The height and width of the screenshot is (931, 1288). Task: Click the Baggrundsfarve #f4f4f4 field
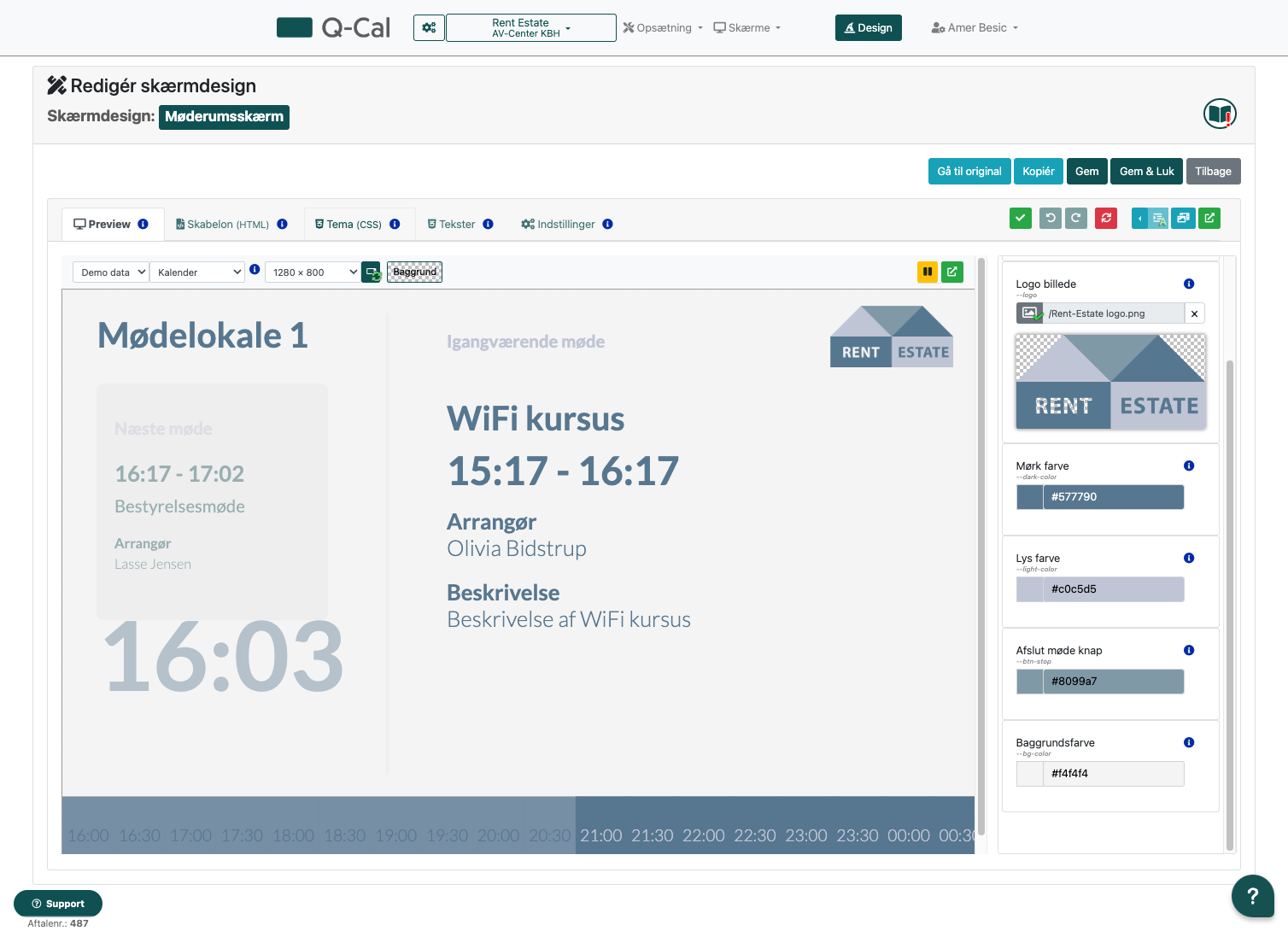(1113, 774)
